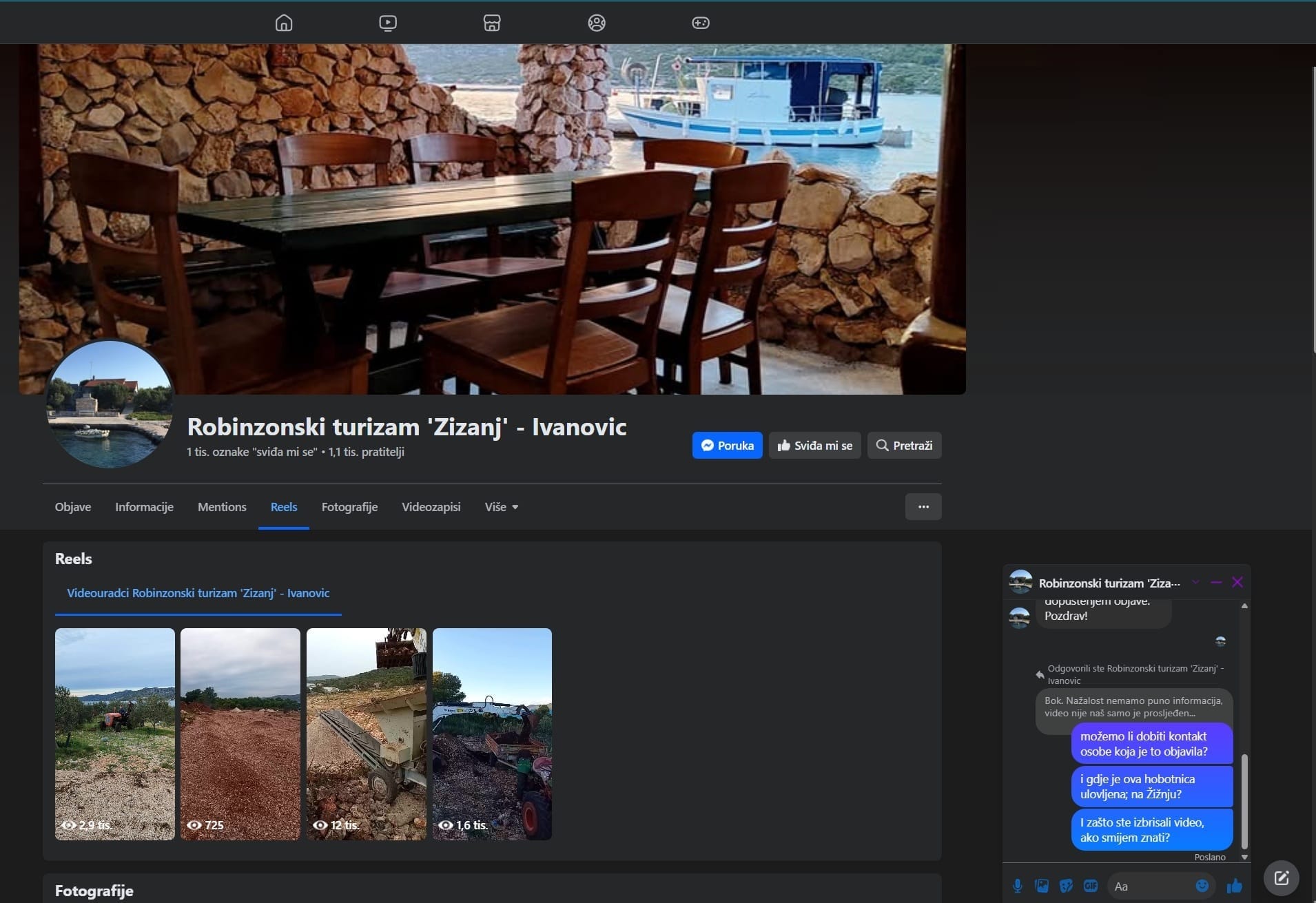
Task: Send a thumbs-up like in chat
Action: tap(1234, 886)
